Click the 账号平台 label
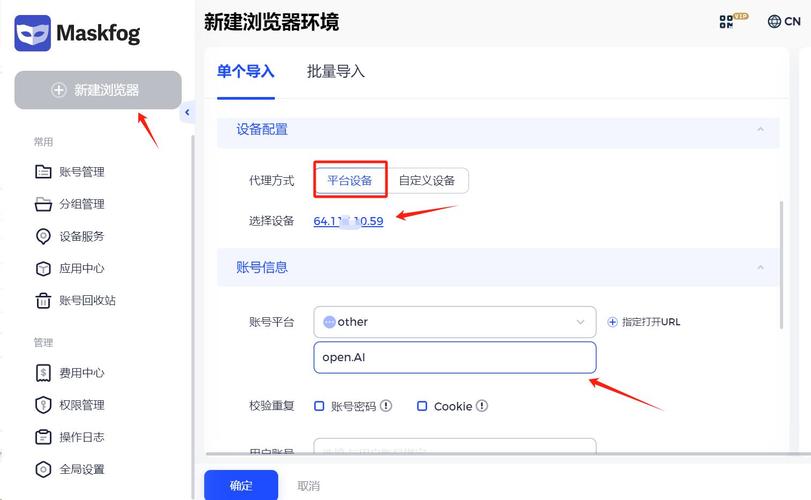Viewport: 811px width, 500px height. tap(272, 322)
